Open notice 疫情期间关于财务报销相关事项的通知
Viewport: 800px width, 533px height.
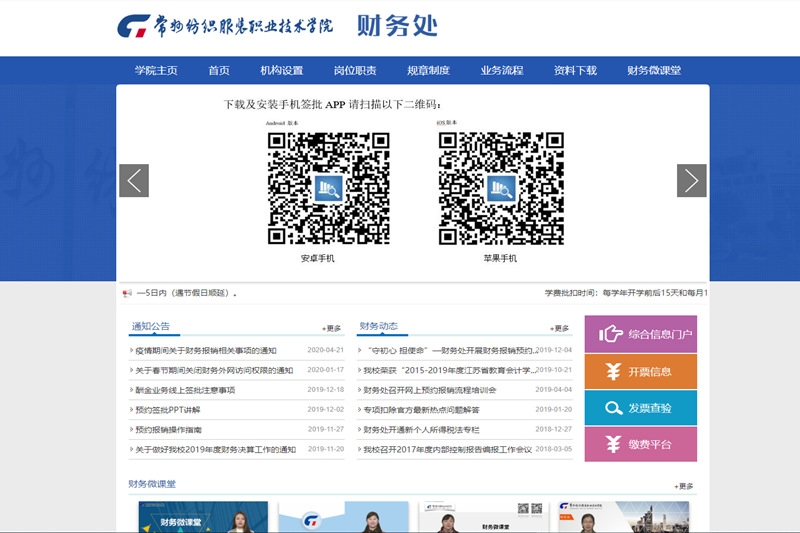(x=206, y=350)
